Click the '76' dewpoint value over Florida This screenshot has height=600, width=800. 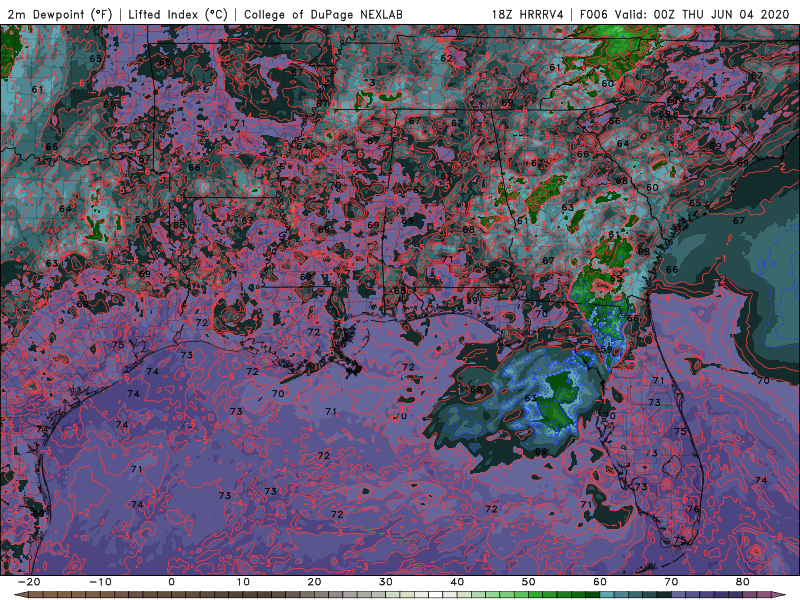coord(693,509)
